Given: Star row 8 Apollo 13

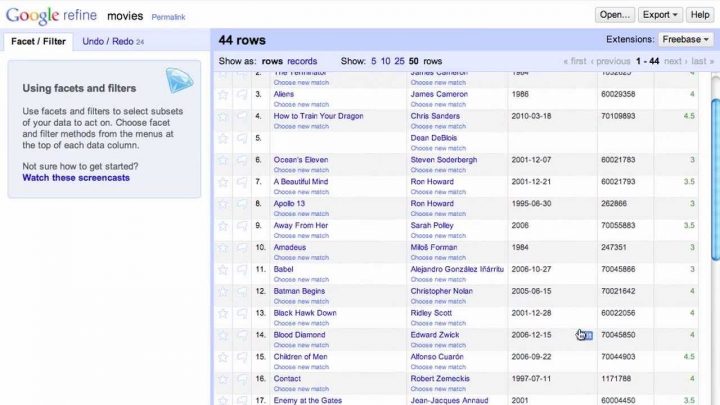Looking at the screenshot, I should click(x=223, y=204).
